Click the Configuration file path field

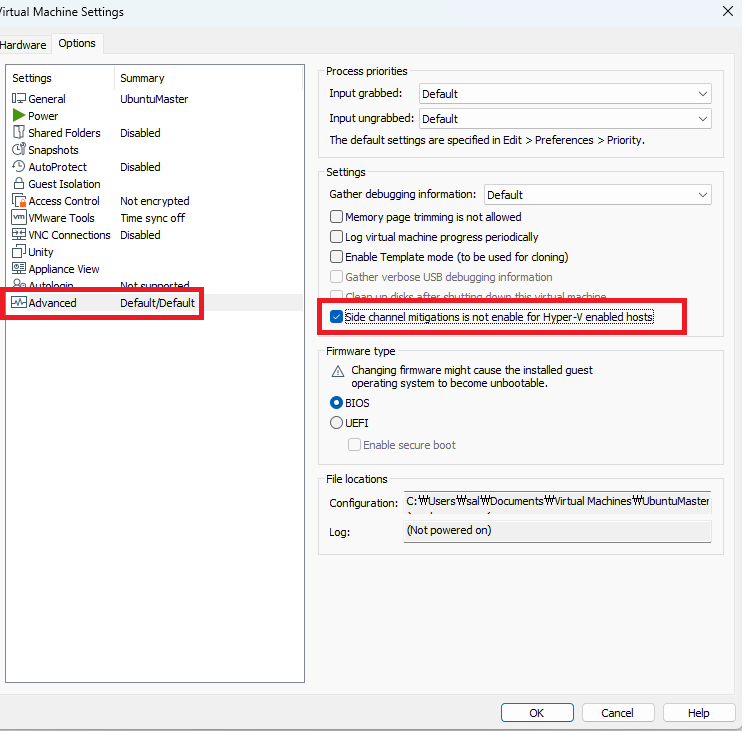tap(557, 502)
